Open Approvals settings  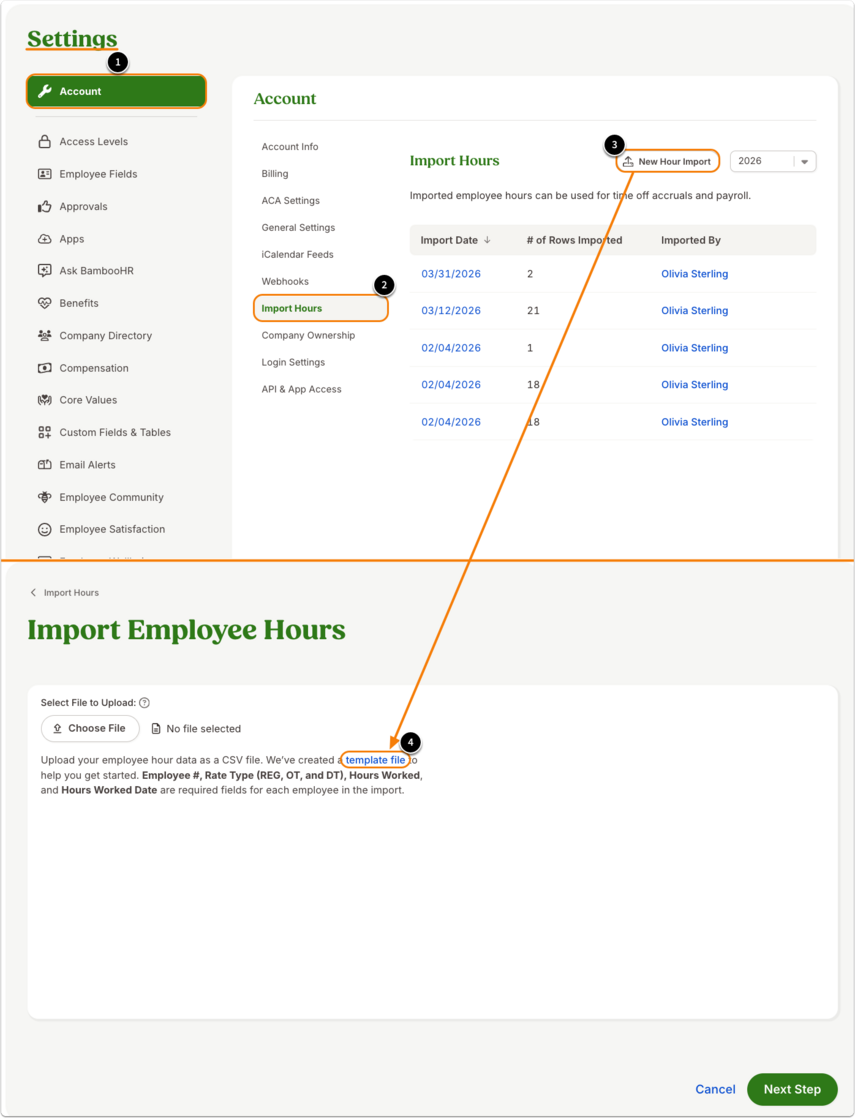pyautogui.click(x=83, y=206)
